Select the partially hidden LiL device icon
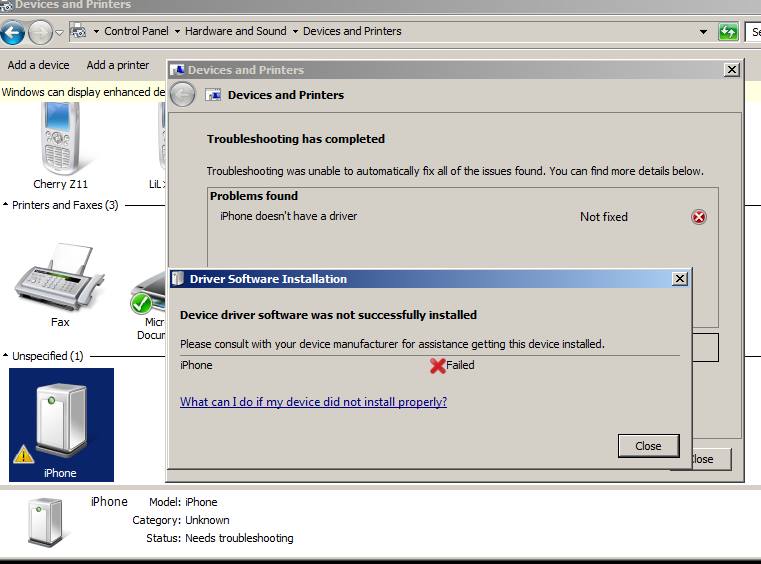The height and width of the screenshot is (564, 761). tap(158, 146)
